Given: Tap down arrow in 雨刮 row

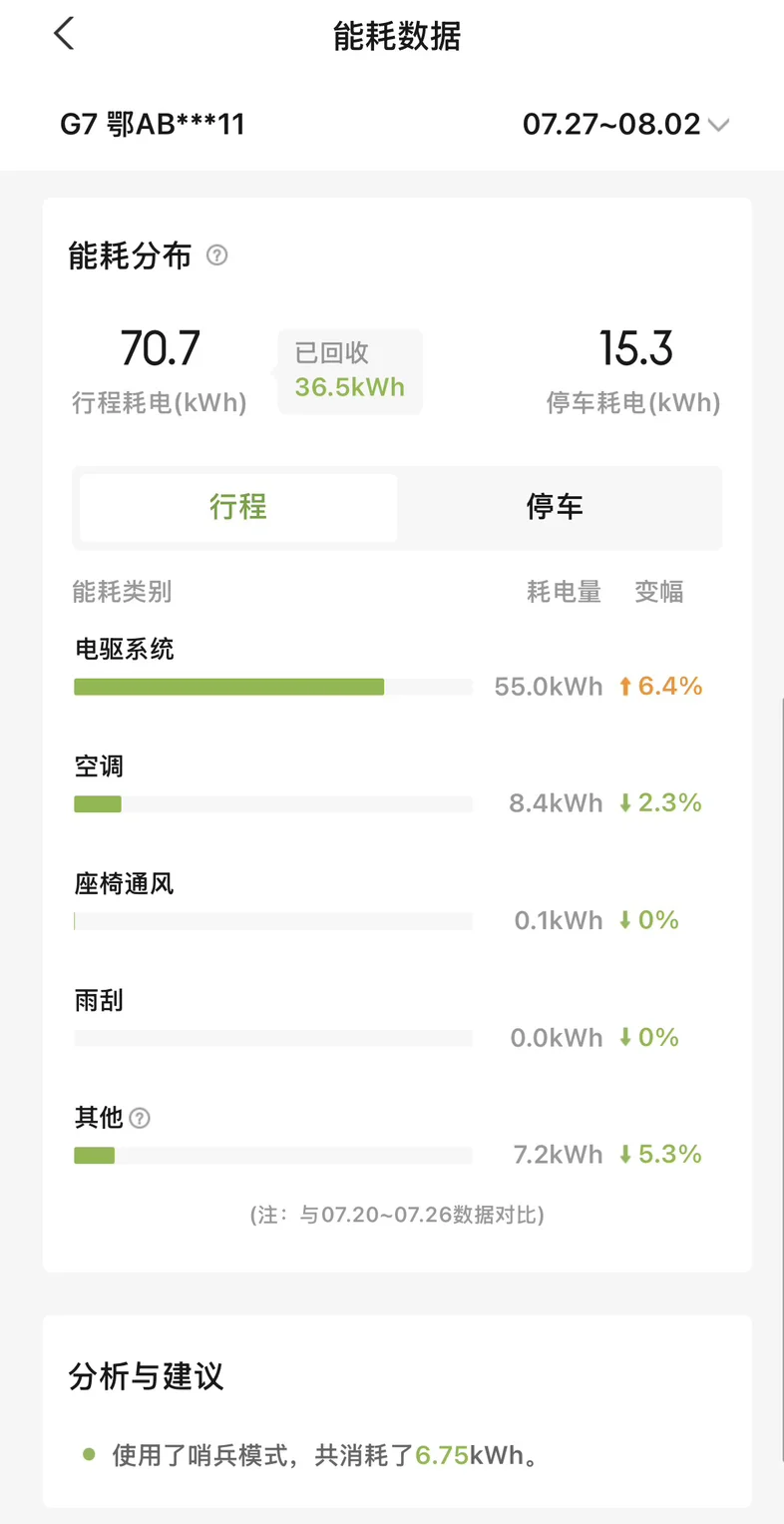Looking at the screenshot, I should coord(625,1038).
